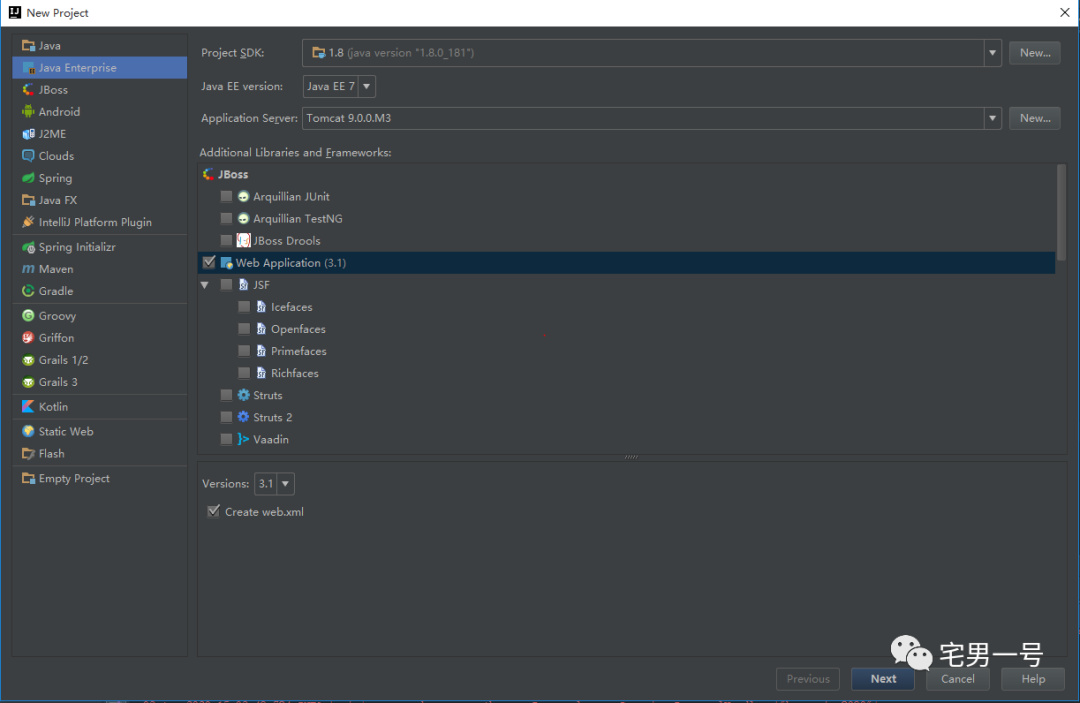Open the Project SDK dropdown
Image resolution: width=1080 pixels, height=703 pixels.
(993, 52)
